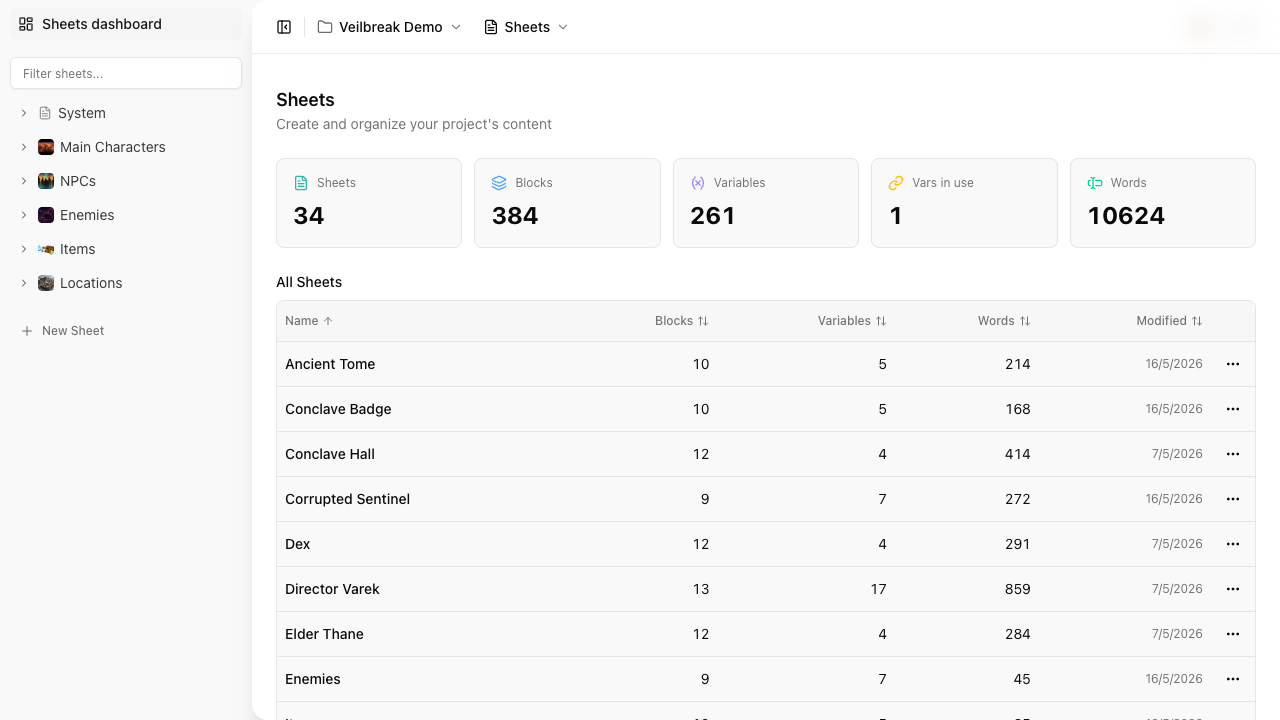Click the Vars in use stat card
This screenshot has height=720, width=1280.
point(964,203)
